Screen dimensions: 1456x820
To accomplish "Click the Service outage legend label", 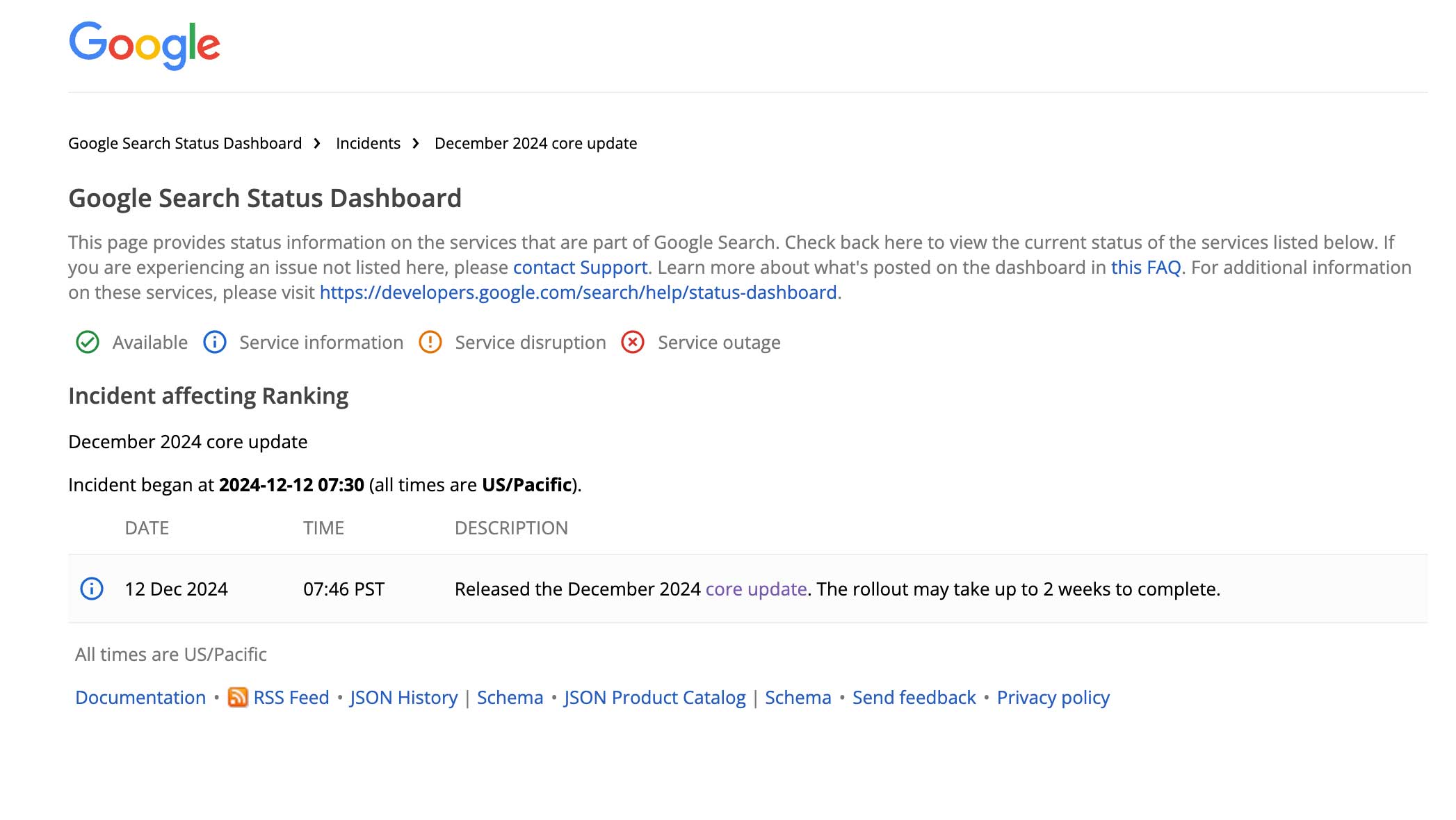I will coord(719,343).
